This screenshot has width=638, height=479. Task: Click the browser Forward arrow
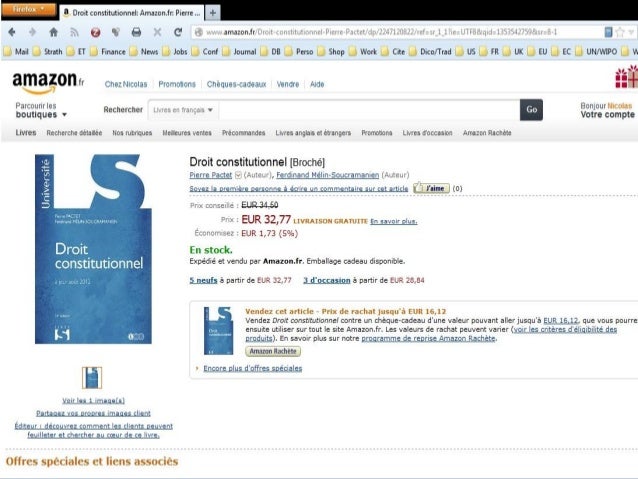click(33, 32)
